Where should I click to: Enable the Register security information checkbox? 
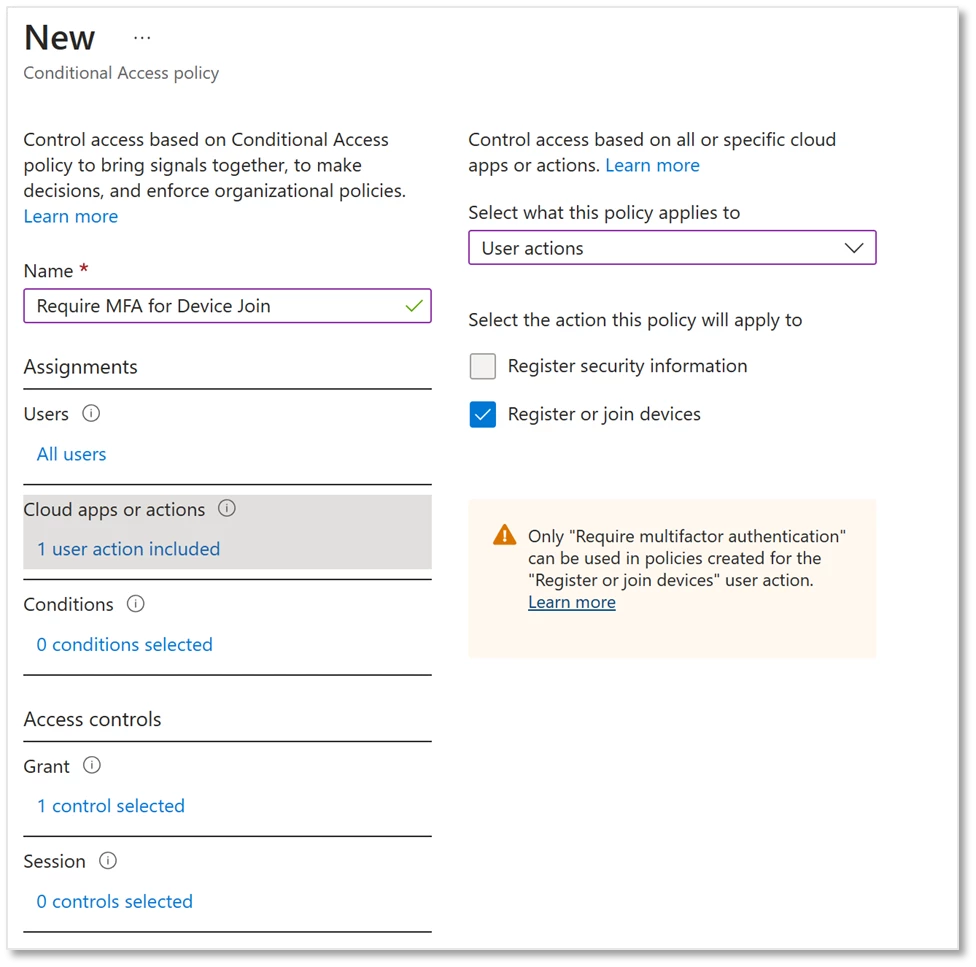click(x=483, y=366)
